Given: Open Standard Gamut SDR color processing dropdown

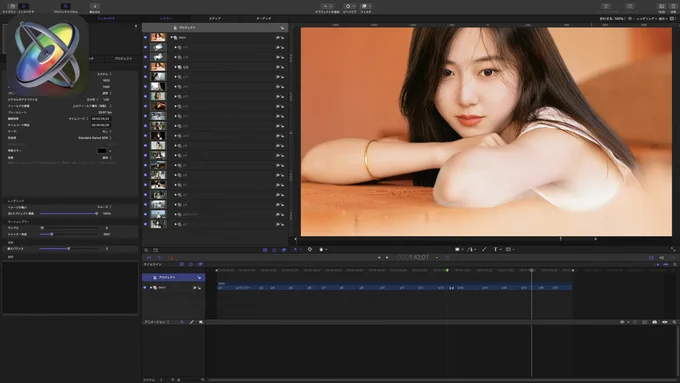Looking at the screenshot, I should [x=95, y=138].
